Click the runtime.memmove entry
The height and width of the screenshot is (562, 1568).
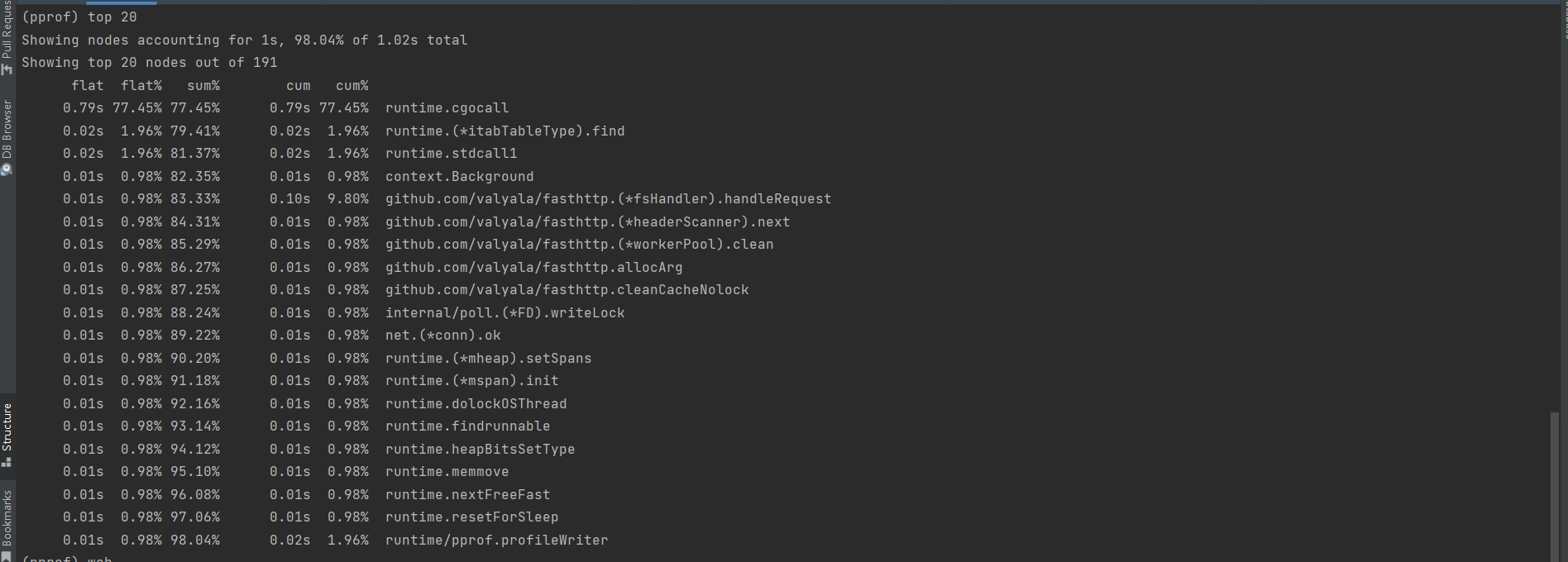[x=447, y=472]
